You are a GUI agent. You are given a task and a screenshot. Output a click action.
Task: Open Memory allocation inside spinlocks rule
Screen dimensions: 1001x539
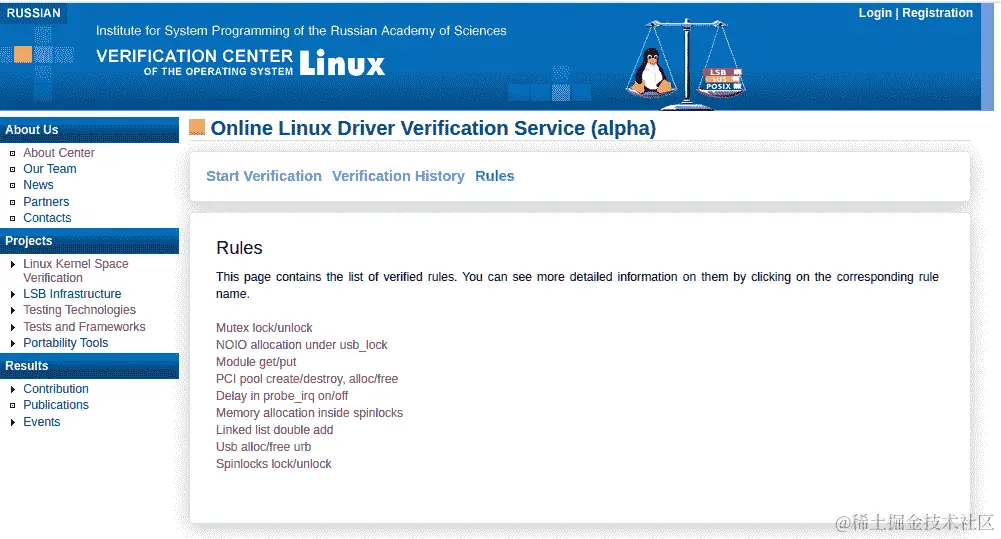tap(310, 413)
